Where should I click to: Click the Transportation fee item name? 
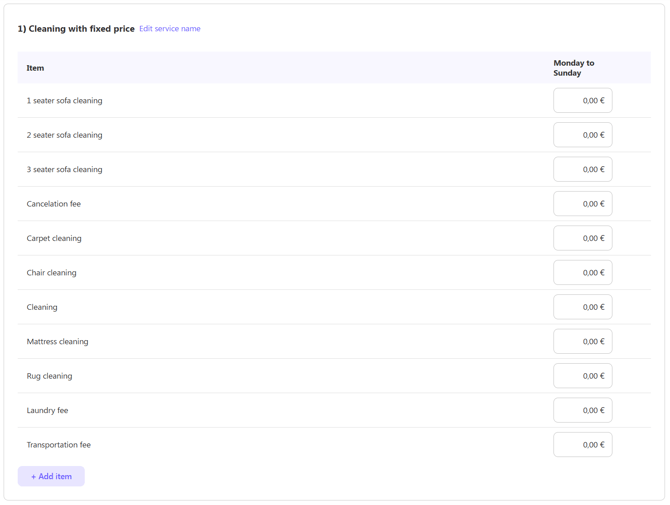point(58,445)
